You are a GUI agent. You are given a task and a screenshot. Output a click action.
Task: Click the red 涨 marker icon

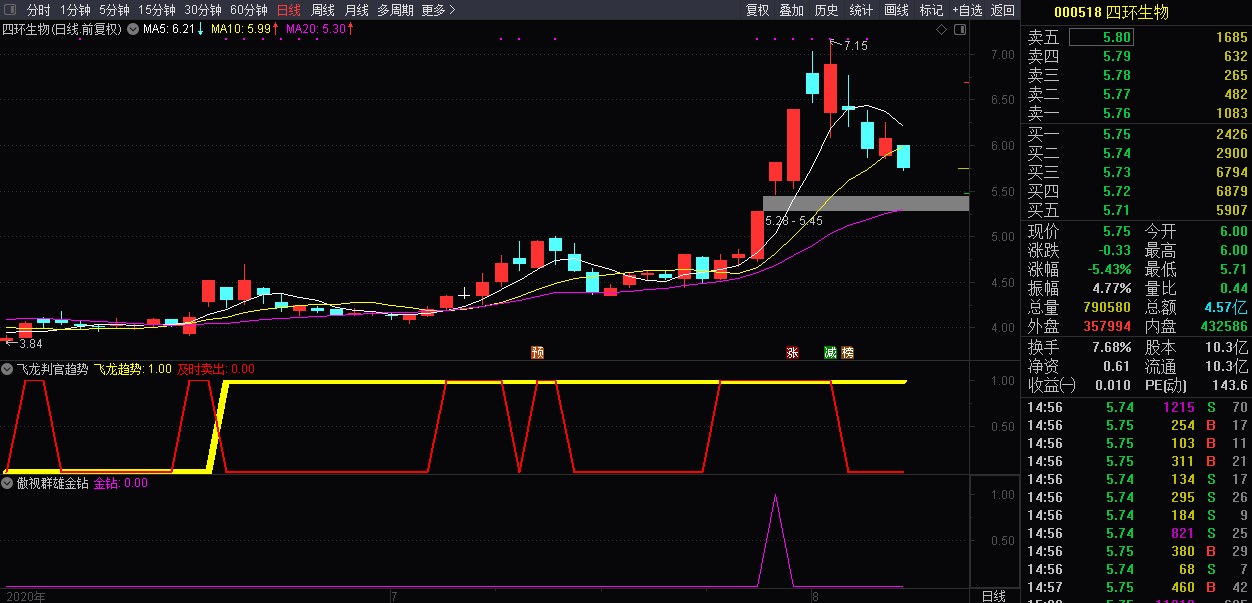(793, 352)
